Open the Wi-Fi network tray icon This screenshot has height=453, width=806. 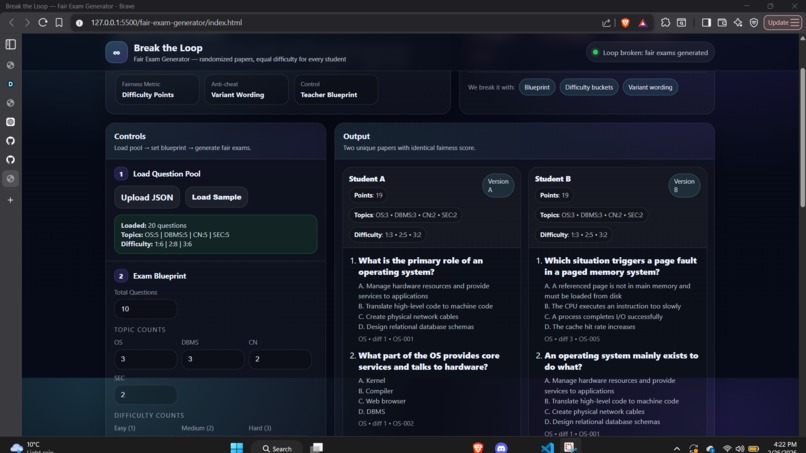[x=727, y=448]
